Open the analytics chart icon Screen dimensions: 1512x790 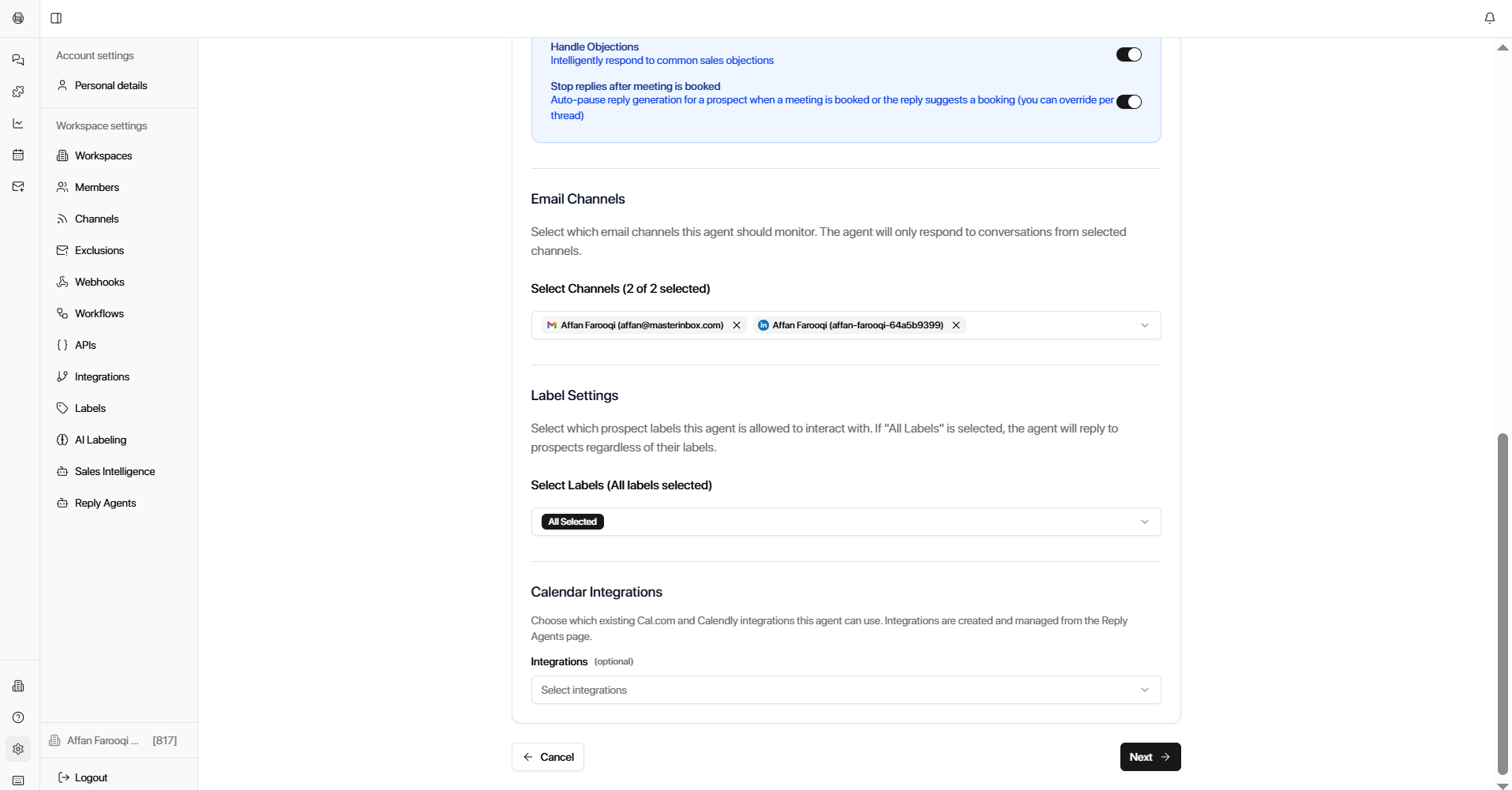[18, 123]
